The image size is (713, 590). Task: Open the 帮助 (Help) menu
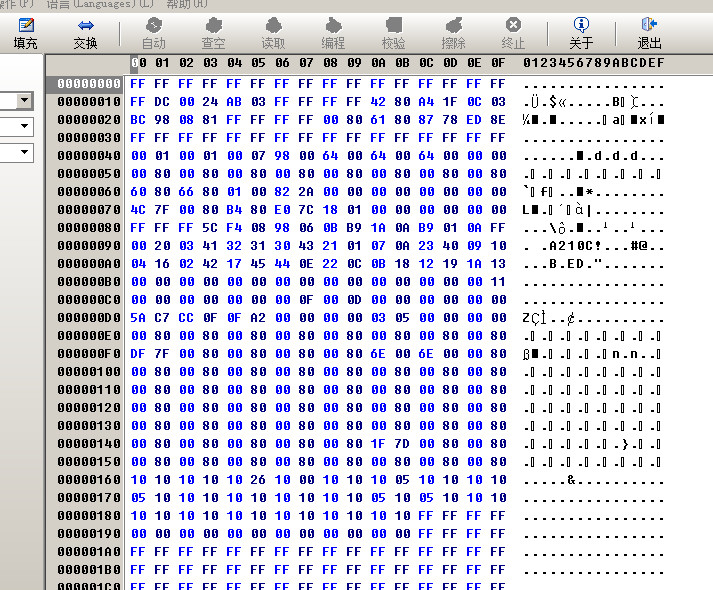pos(187,4)
